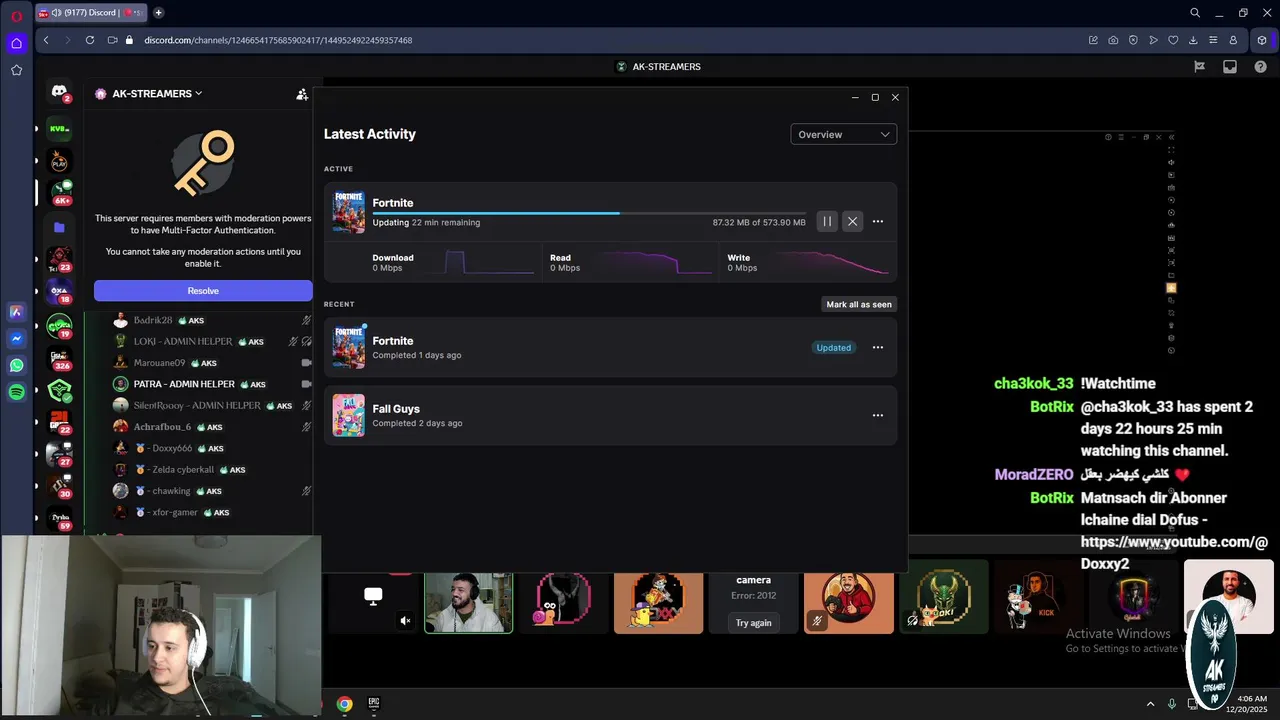
Task: Open options menu for Fall Guys entry
Action: click(x=878, y=416)
